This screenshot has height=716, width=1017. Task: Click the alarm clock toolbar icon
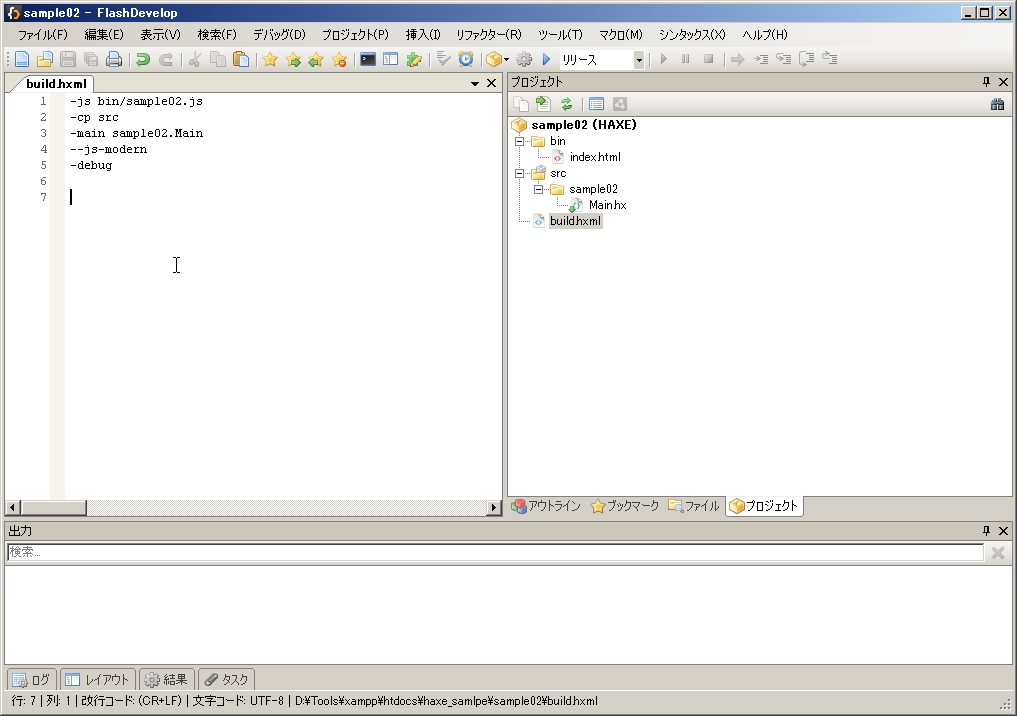(x=466, y=60)
